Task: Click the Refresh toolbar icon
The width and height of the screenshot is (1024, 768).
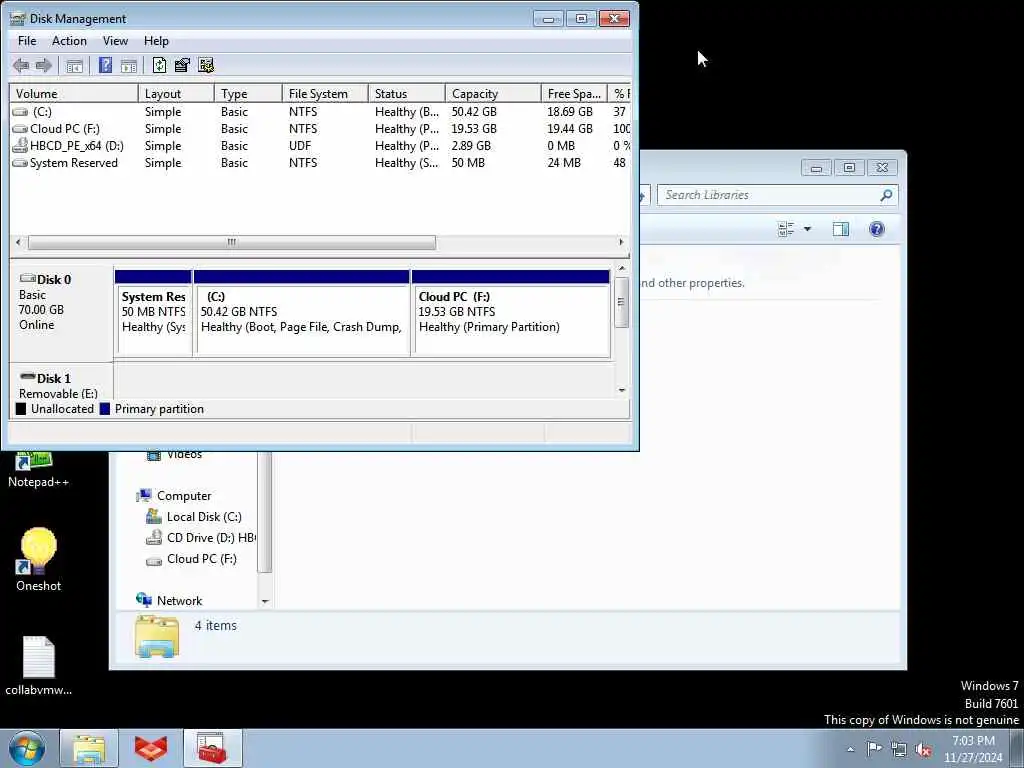Action: [x=159, y=65]
